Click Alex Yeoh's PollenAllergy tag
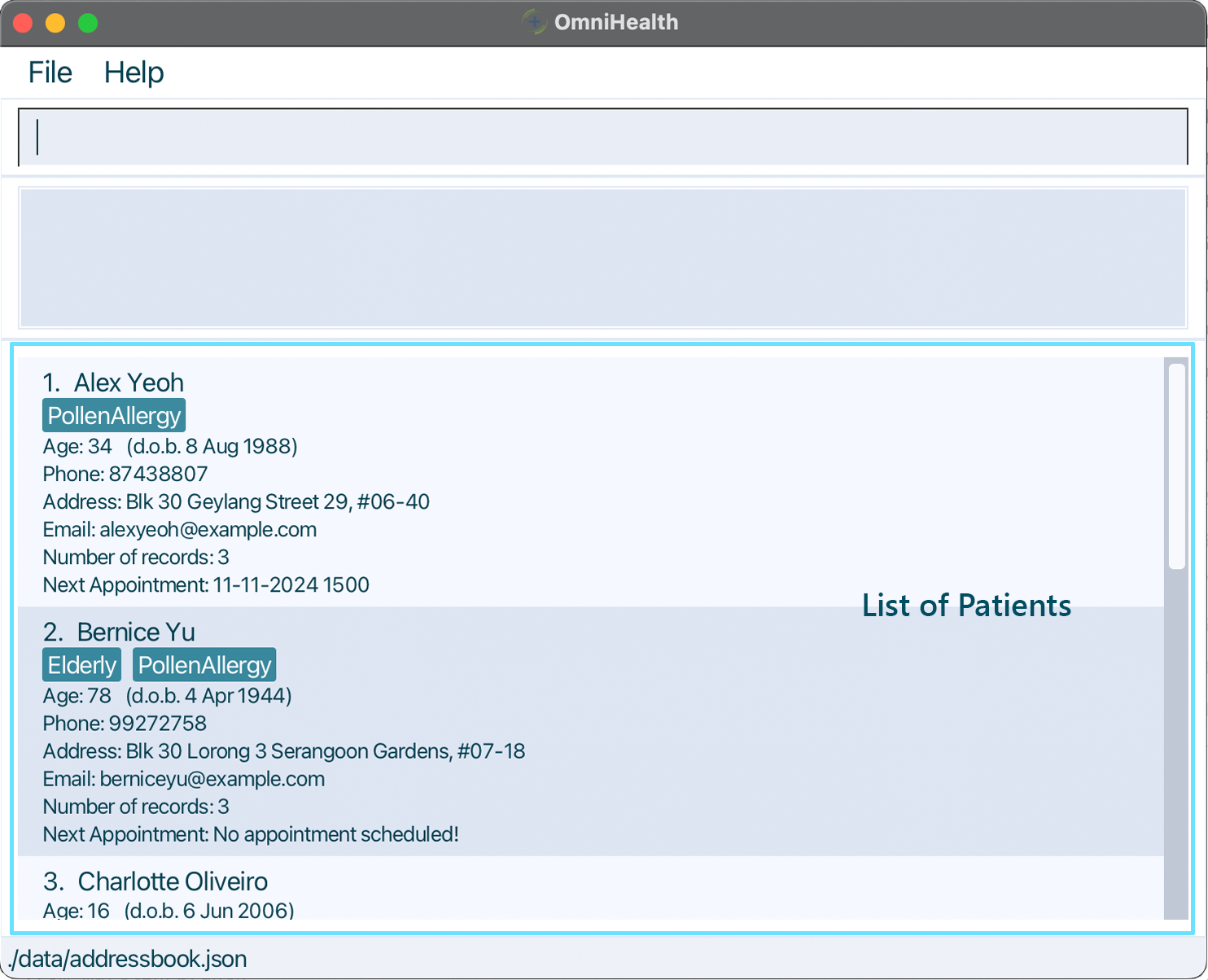 click(x=114, y=416)
